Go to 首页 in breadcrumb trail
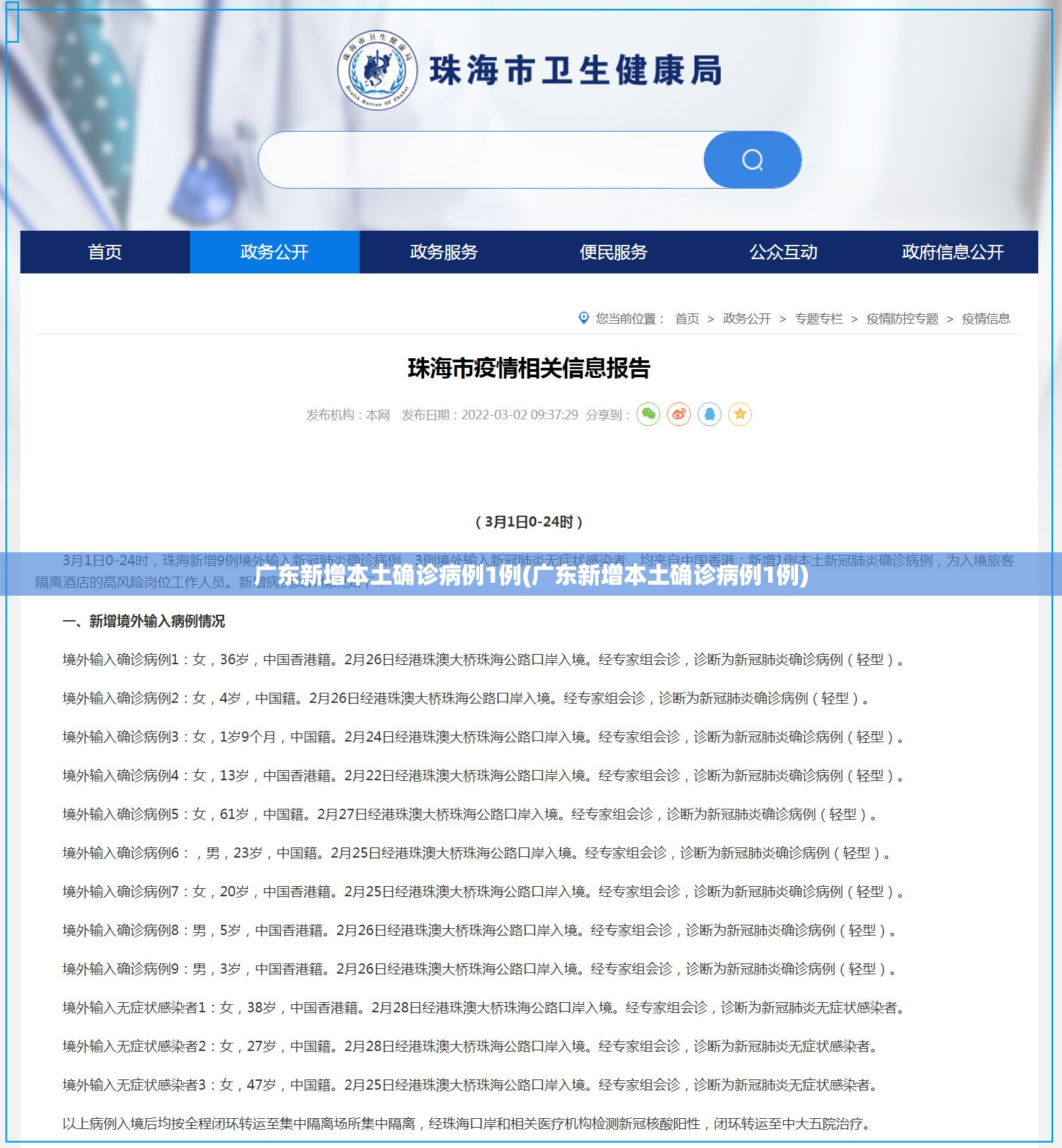Viewport: 1062px width, 1148px height. (687, 318)
